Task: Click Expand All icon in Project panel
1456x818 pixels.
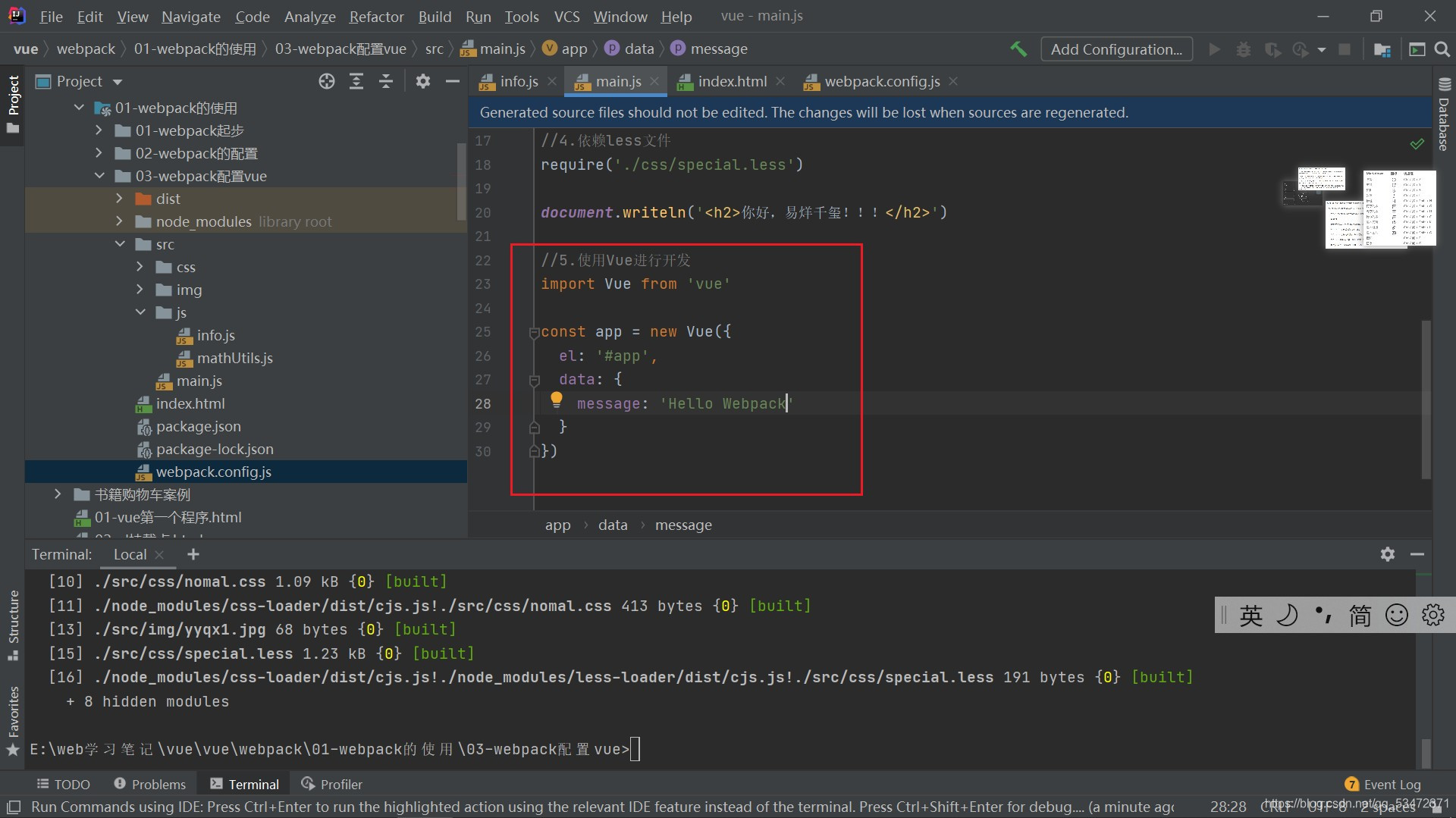Action: pos(356,81)
